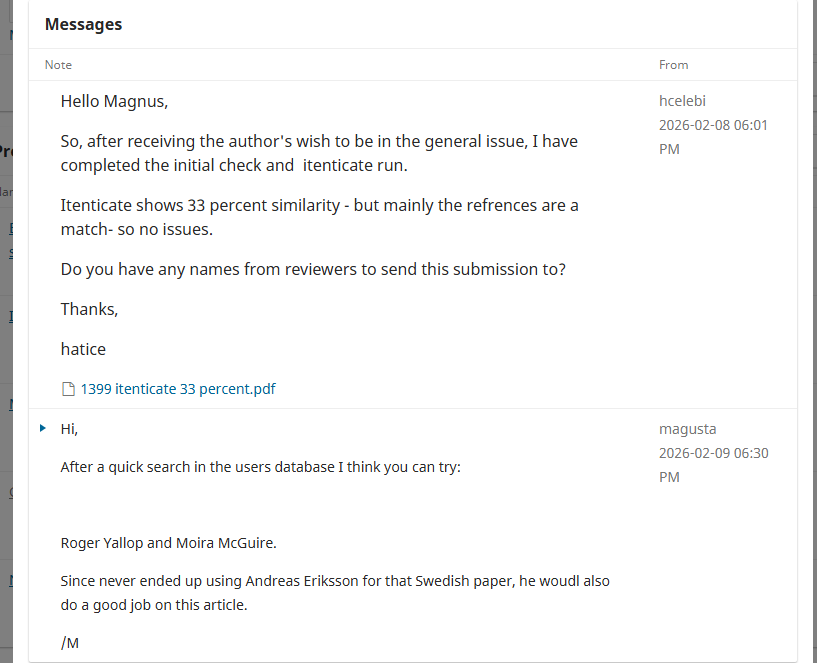Click the "Thanks," line in first message
The height and width of the screenshot is (663, 817).
click(89, 309)
